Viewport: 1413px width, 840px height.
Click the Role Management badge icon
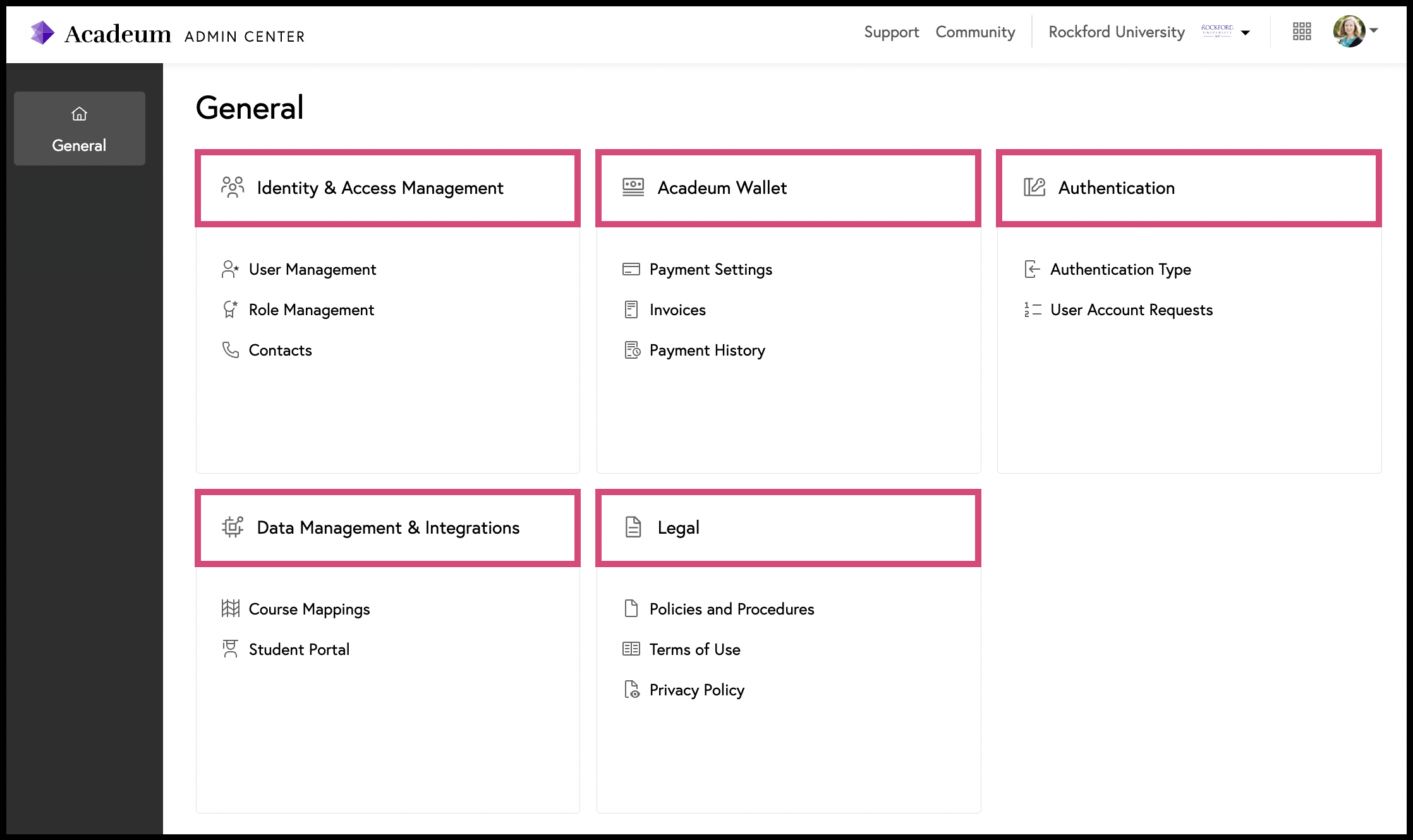[x=230, y=309]
